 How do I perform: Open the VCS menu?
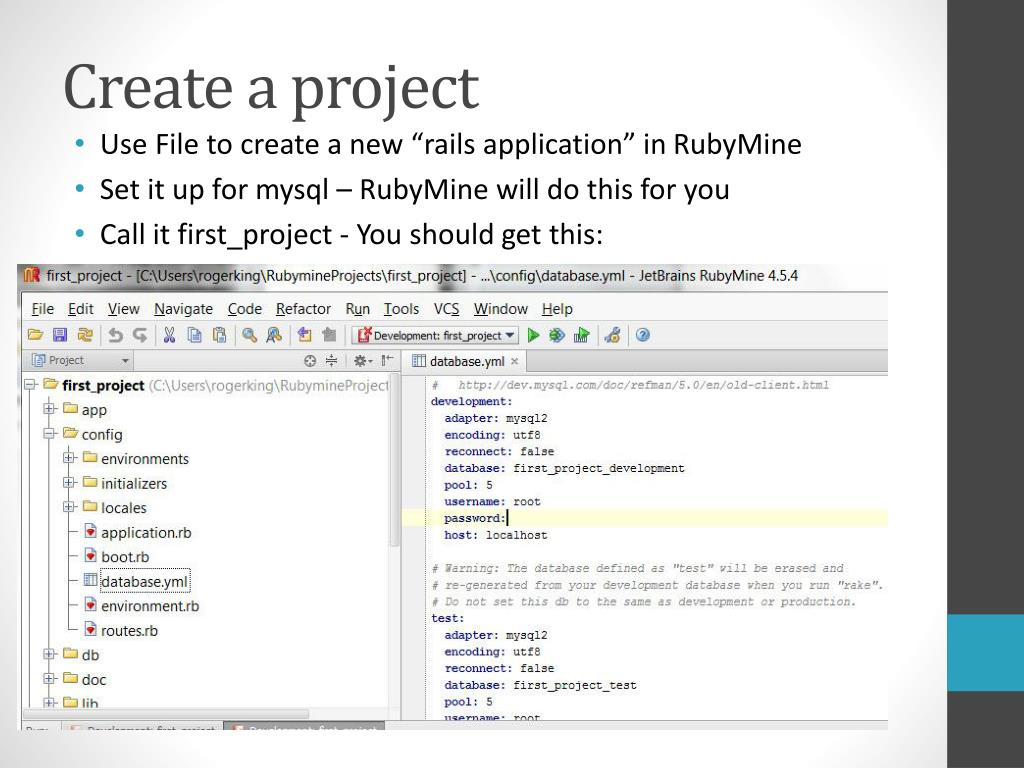click(x=447, y=309)
